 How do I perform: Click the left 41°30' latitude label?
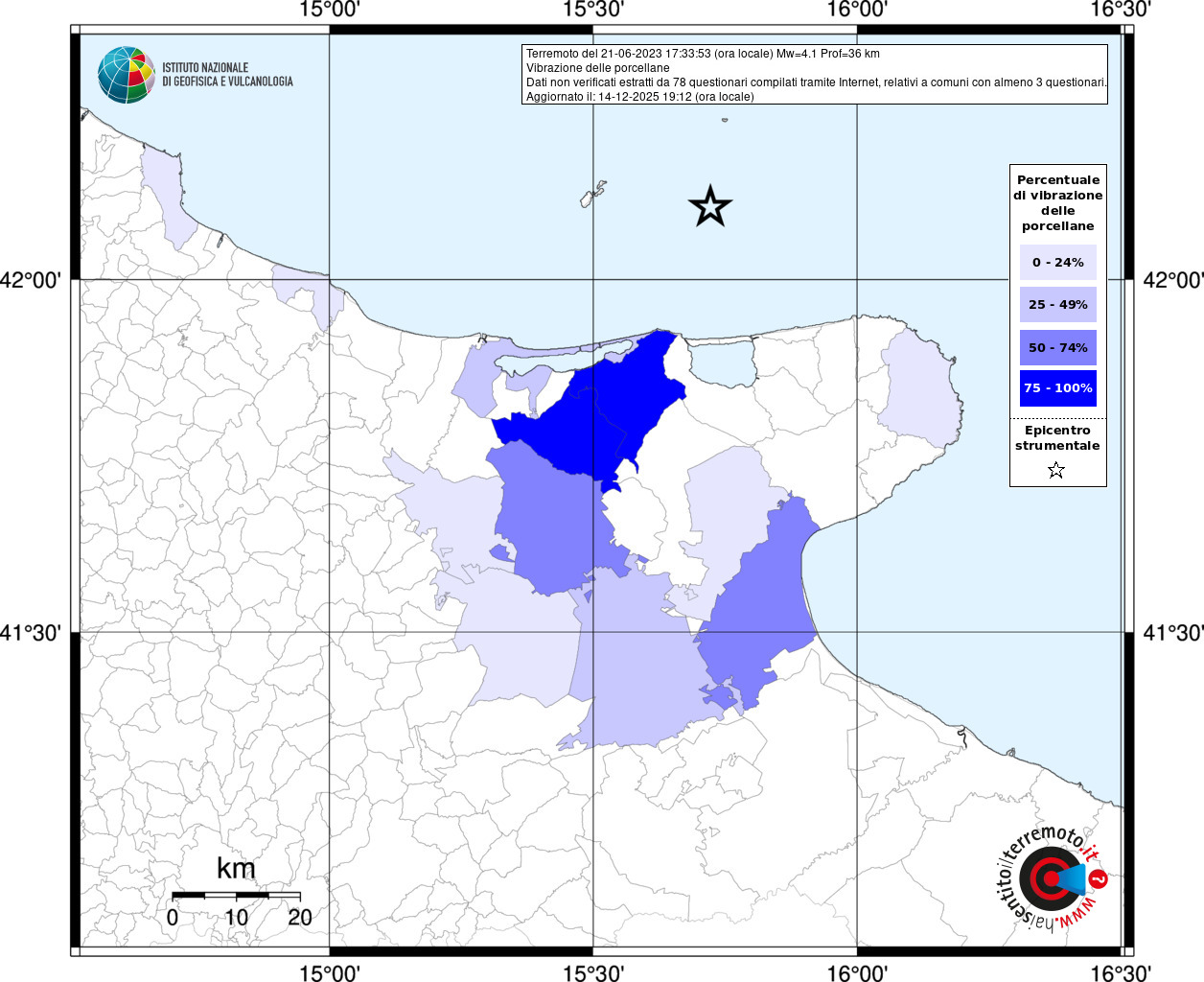tap(31, 633)
